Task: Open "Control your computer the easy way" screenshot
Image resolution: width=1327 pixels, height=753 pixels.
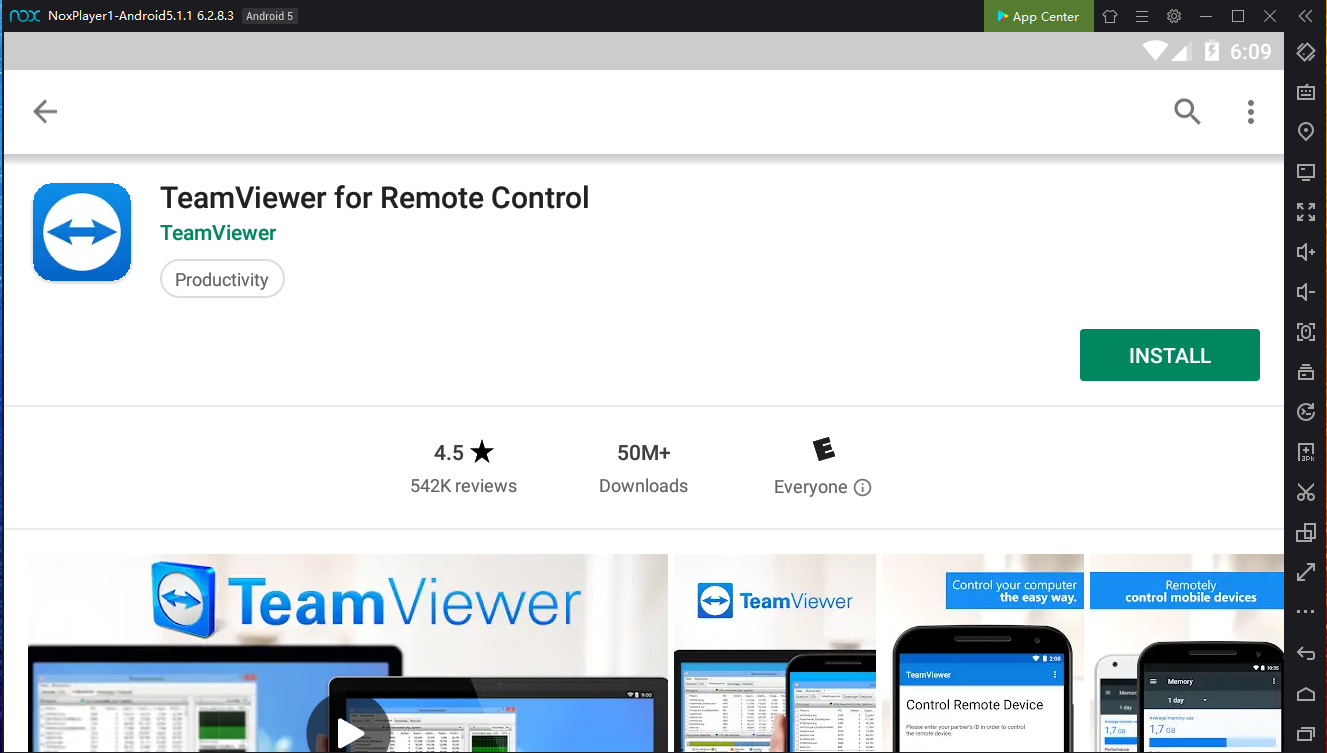Action: click(983, 653)
